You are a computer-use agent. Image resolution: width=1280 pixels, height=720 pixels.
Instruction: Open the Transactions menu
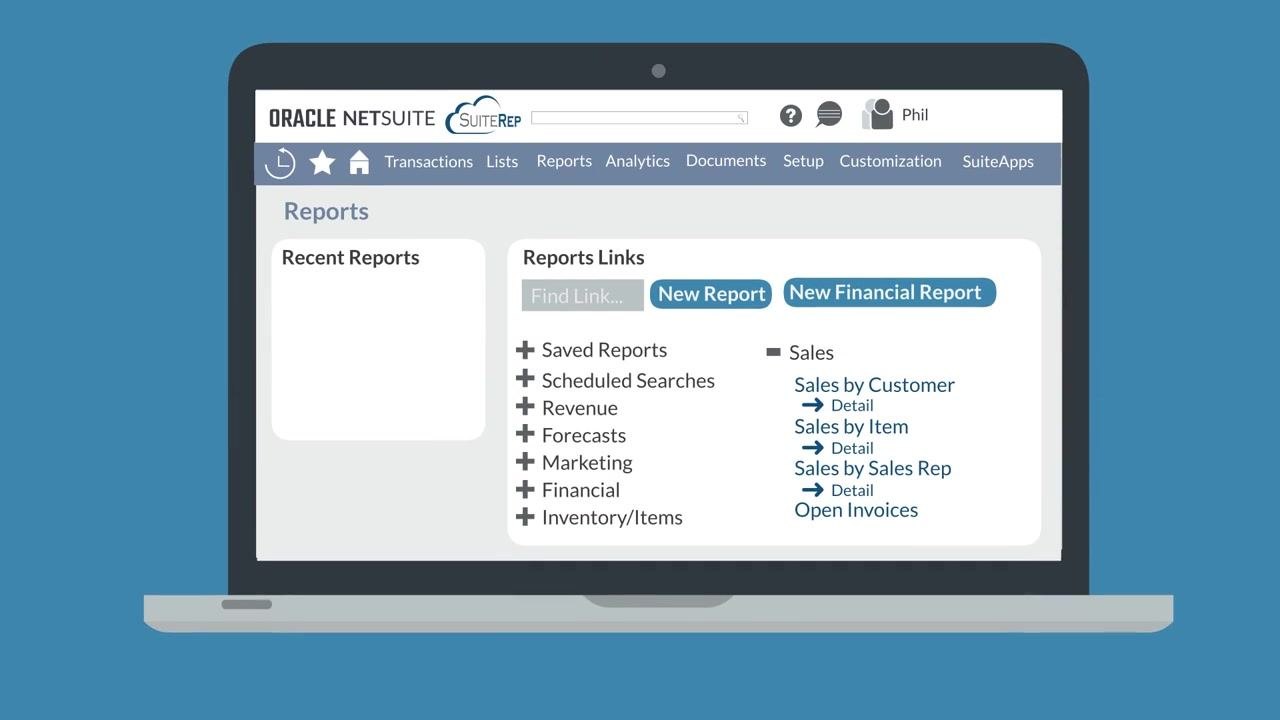[x=428, y=162]
